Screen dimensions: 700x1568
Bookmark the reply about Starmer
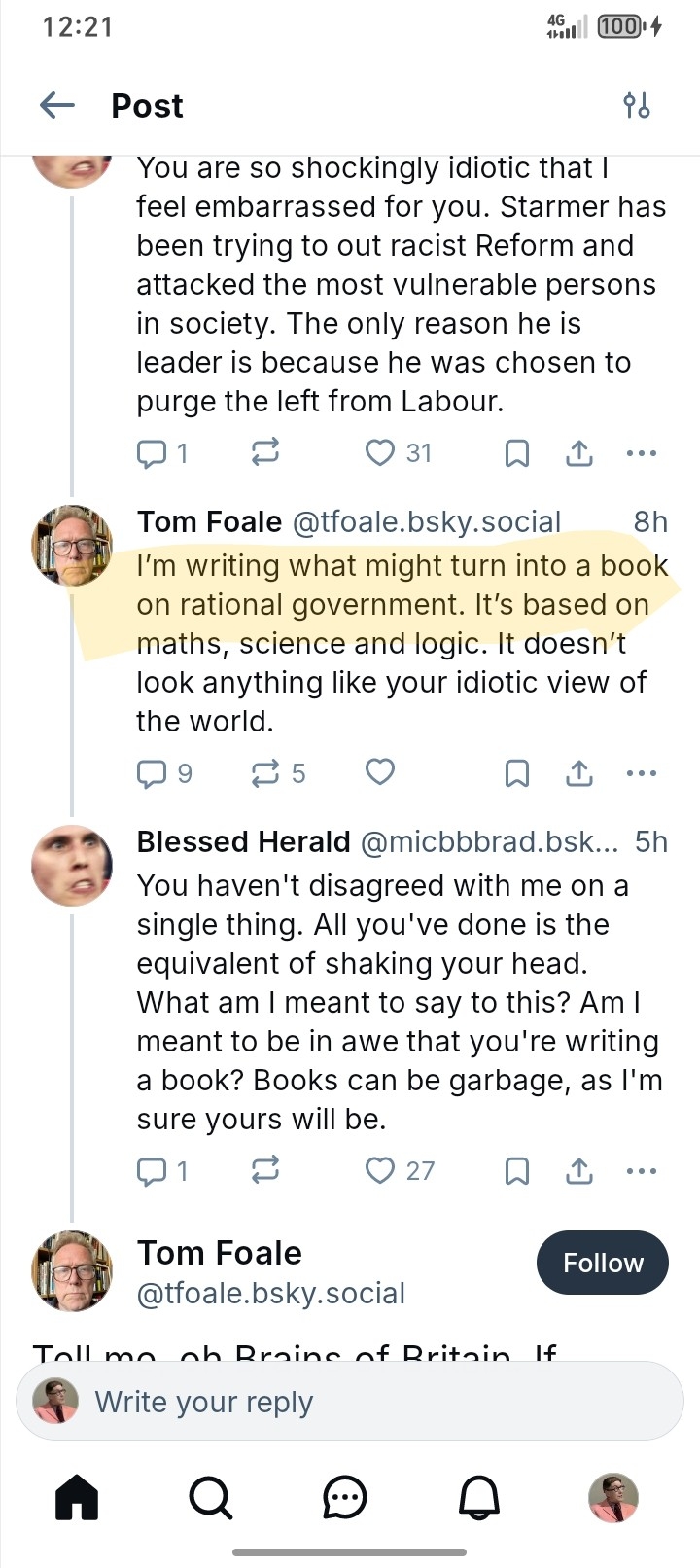(x=517, y=453)
